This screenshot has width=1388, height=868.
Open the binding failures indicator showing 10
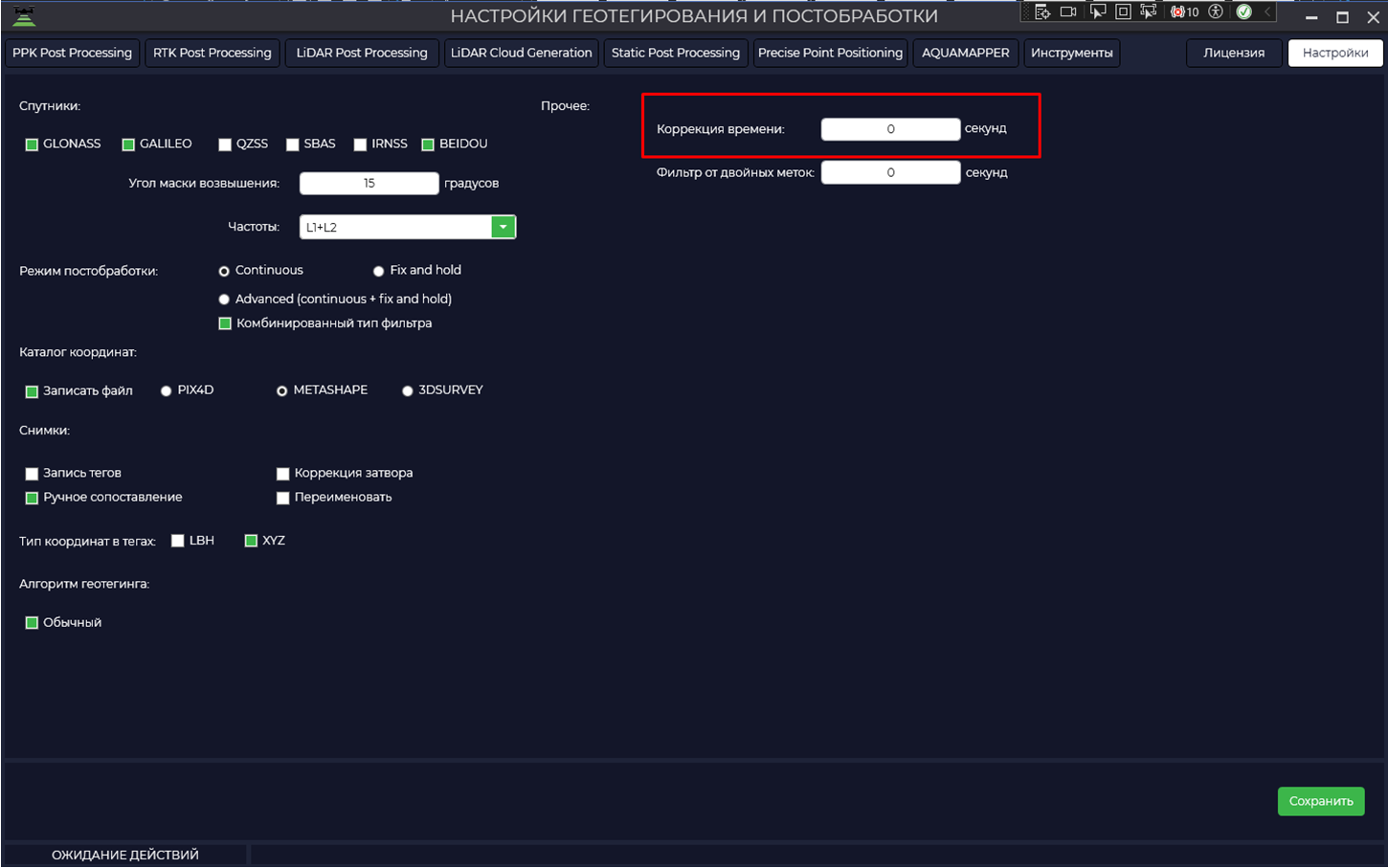1185,11
